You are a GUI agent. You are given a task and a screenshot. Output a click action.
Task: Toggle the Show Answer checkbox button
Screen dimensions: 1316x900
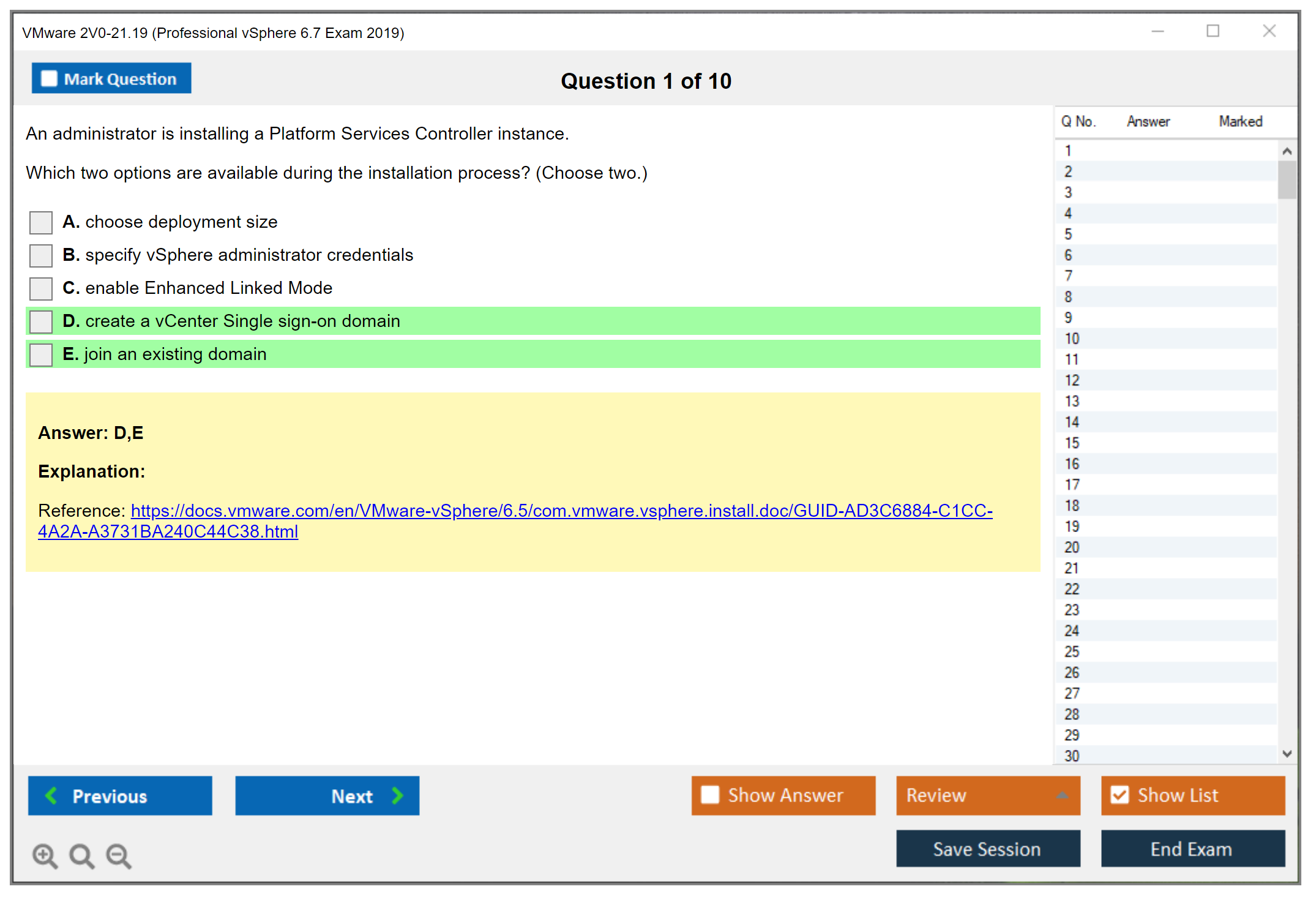(710, 795)
